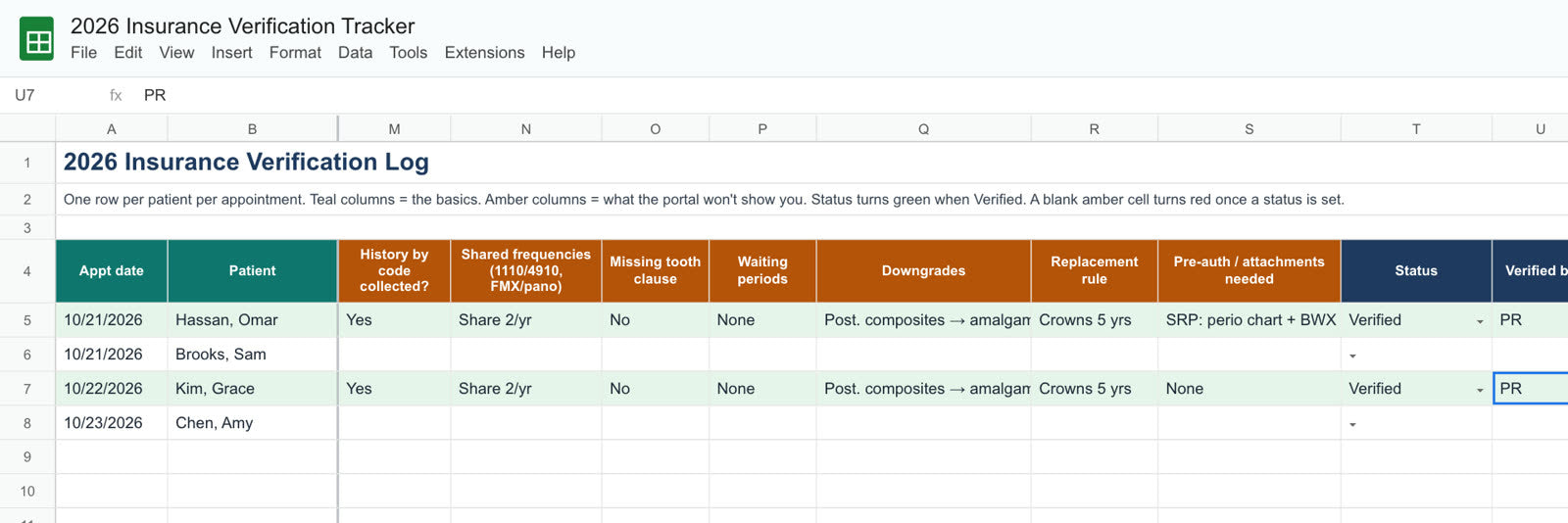Click the Downgrades header cell
Viewport: 1568px width, 523px height.
click(923, 271)
